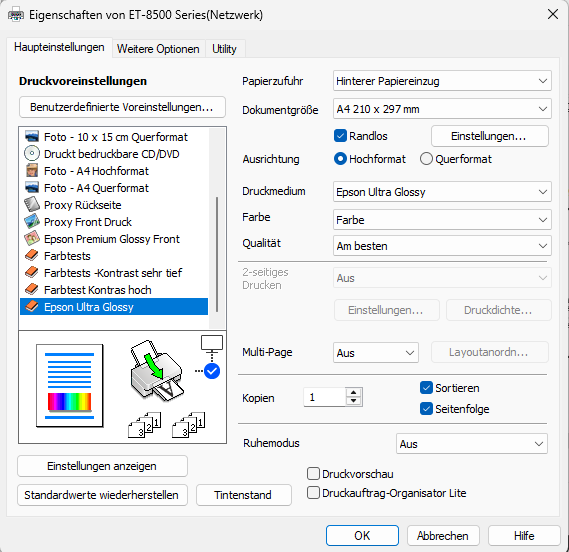
Task: Select Foto - A4 Hochformat preset
Action: click(114, 171)
